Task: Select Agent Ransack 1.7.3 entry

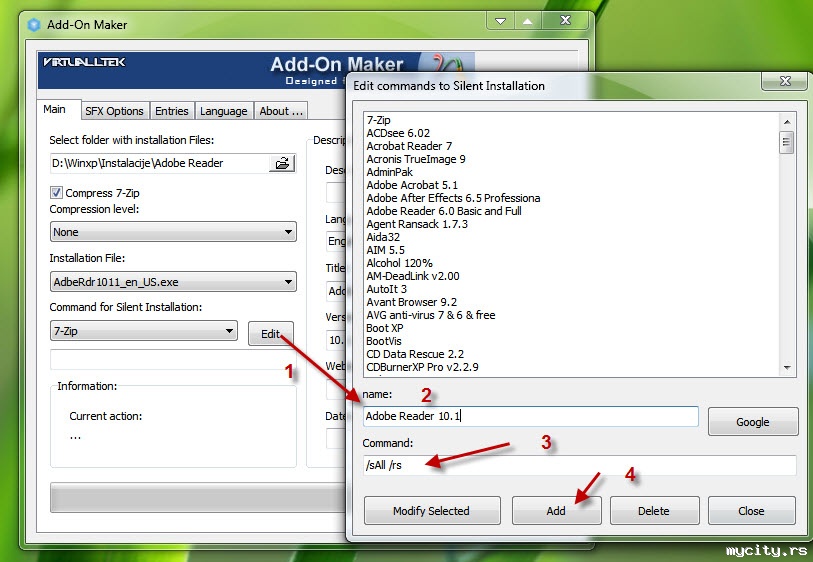Action: click(417, 224)
